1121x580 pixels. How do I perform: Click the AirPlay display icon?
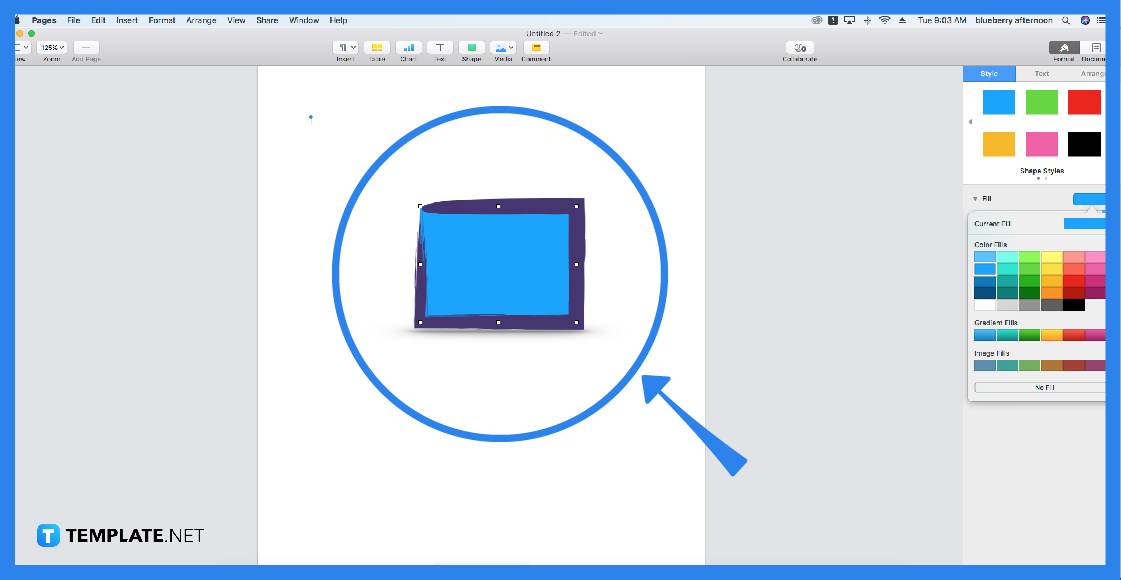(849, 21)
